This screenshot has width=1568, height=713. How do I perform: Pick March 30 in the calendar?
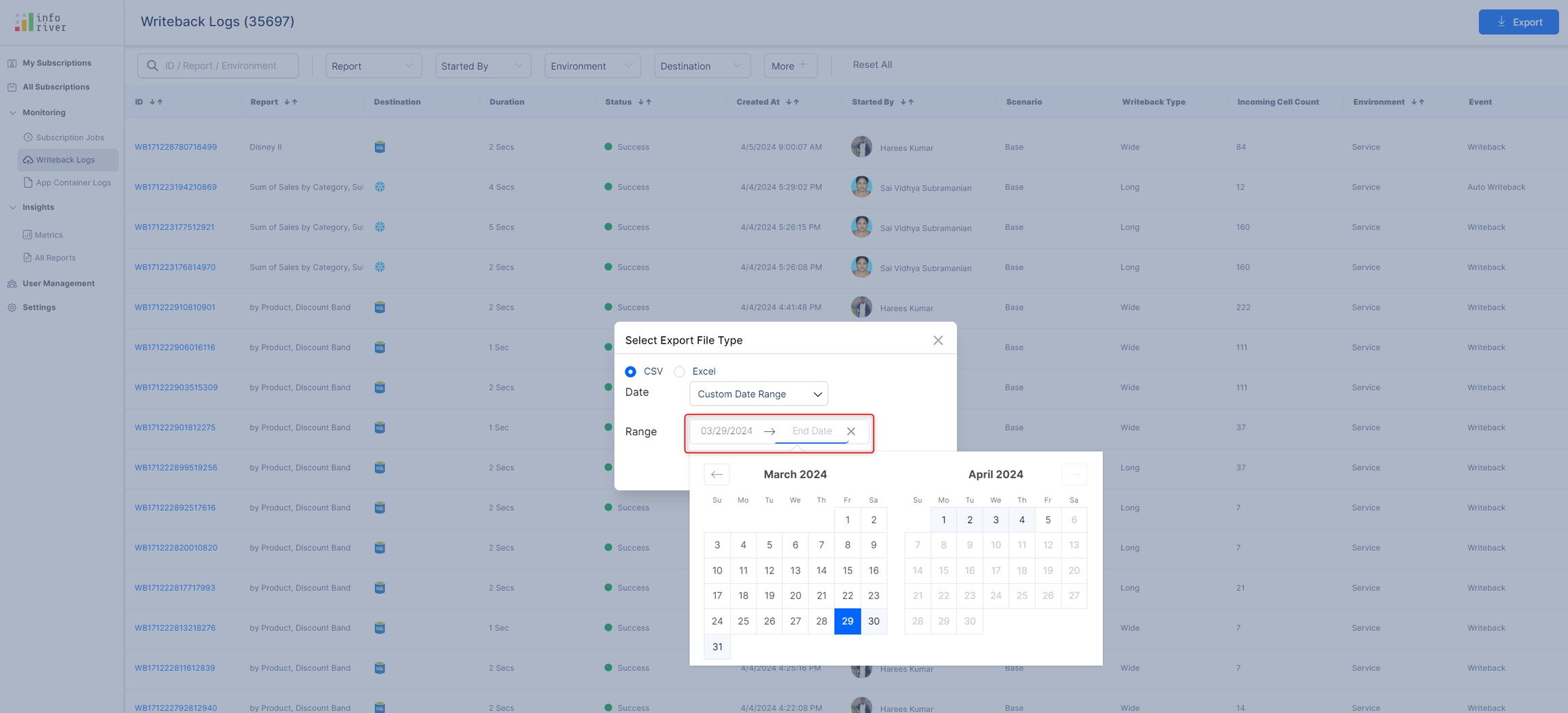point(873,621)
